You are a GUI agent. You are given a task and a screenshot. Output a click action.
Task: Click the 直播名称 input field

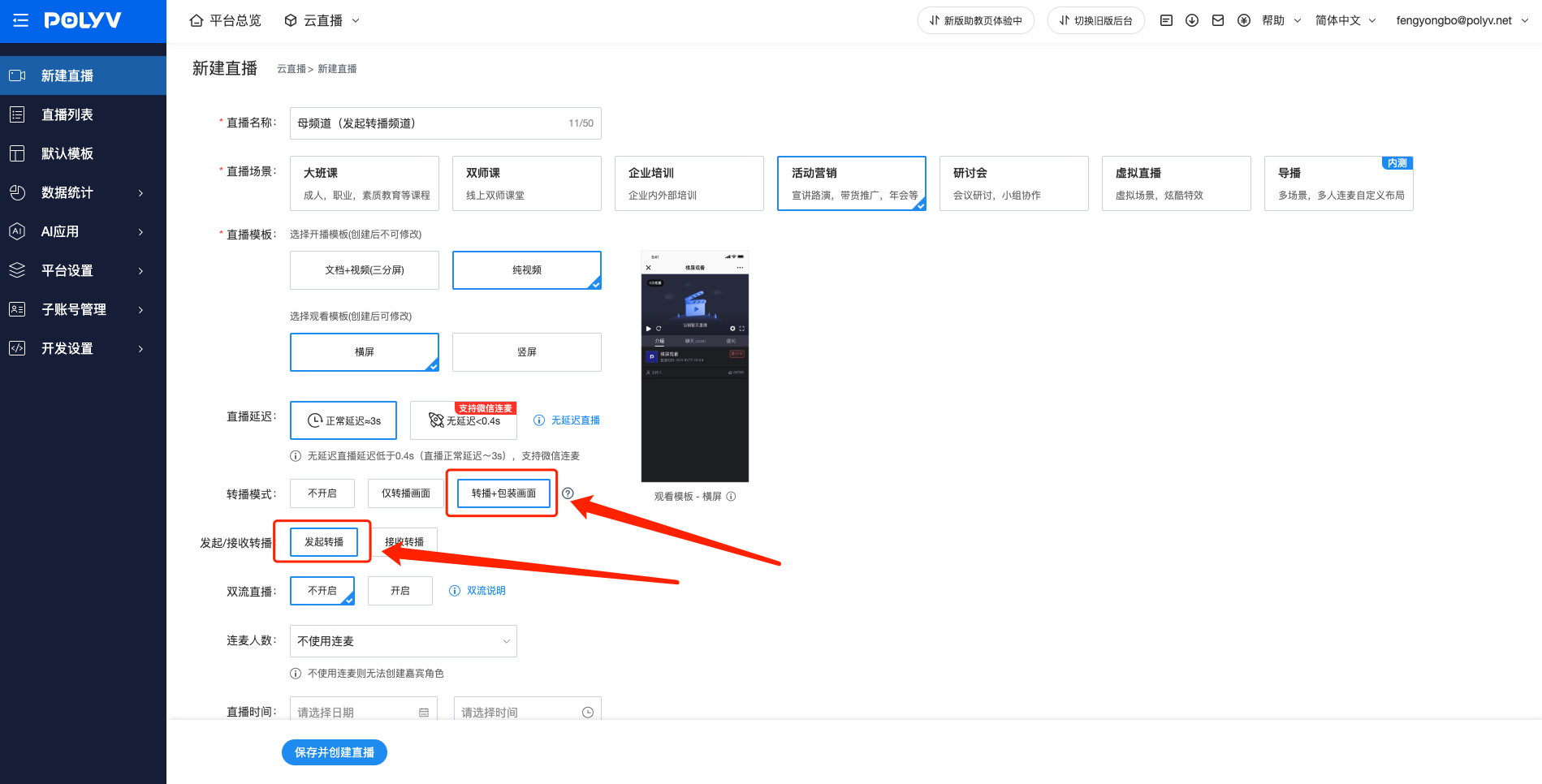[x=446, y=123]
